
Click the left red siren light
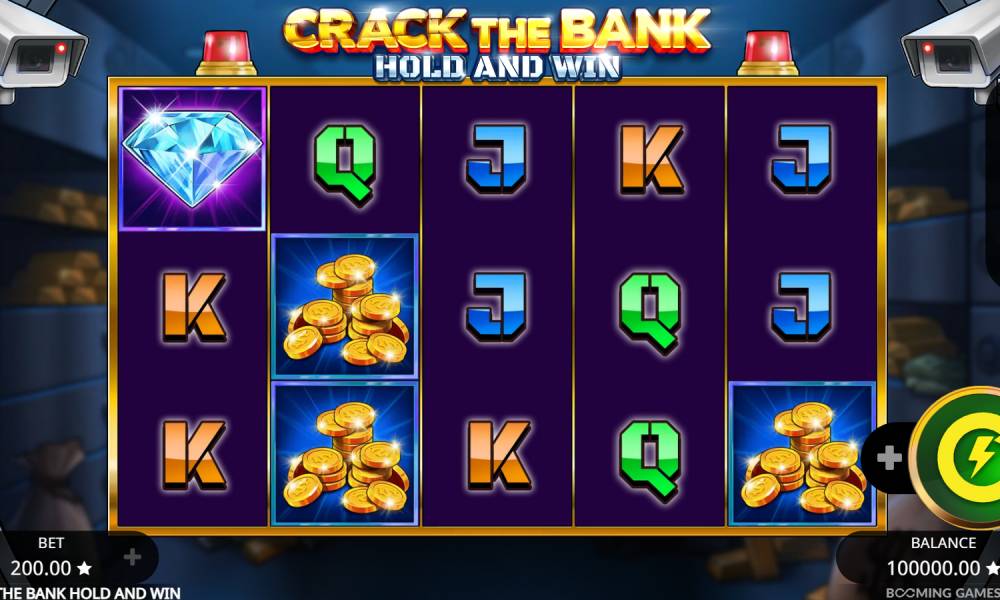tap(226, 53)
